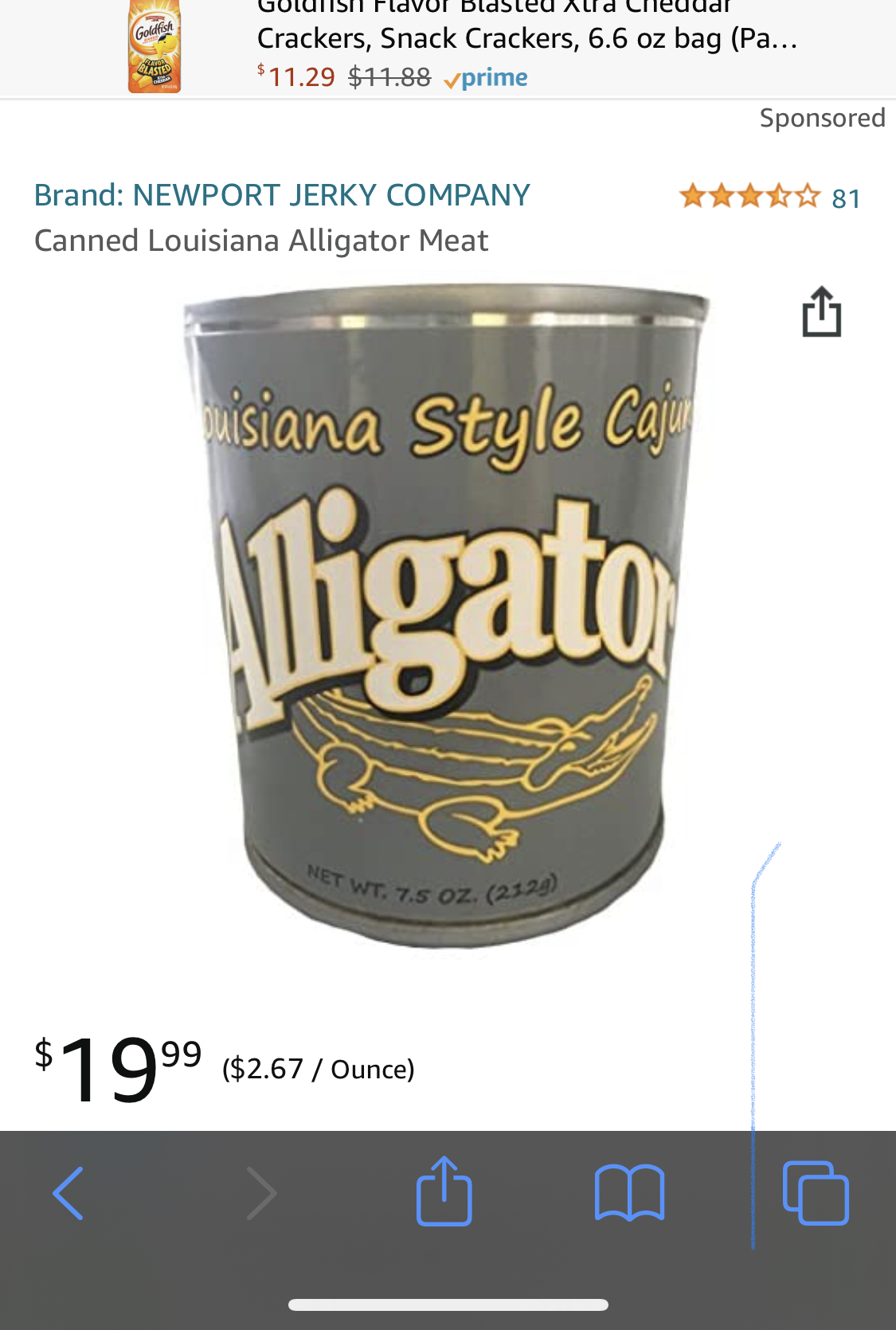Open Safari bookmarks book icon
The image size is (896, 1330).
(629, 1193)
